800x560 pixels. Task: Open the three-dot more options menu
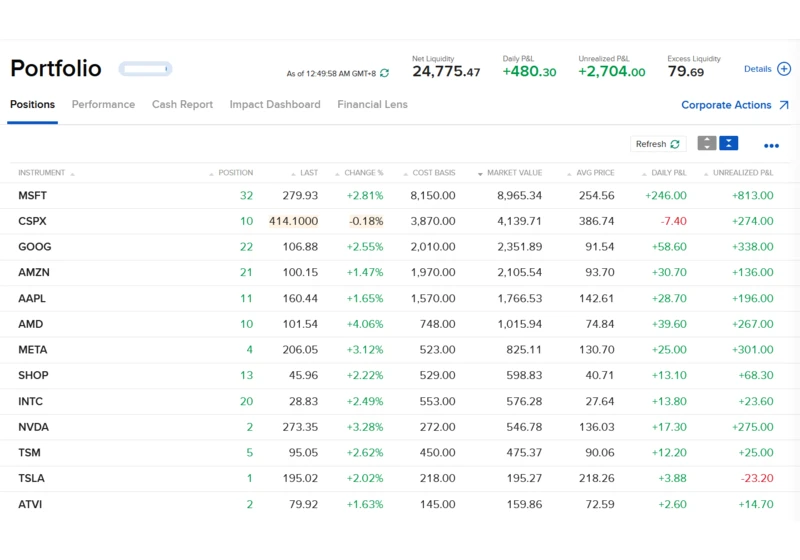(771, 146)
